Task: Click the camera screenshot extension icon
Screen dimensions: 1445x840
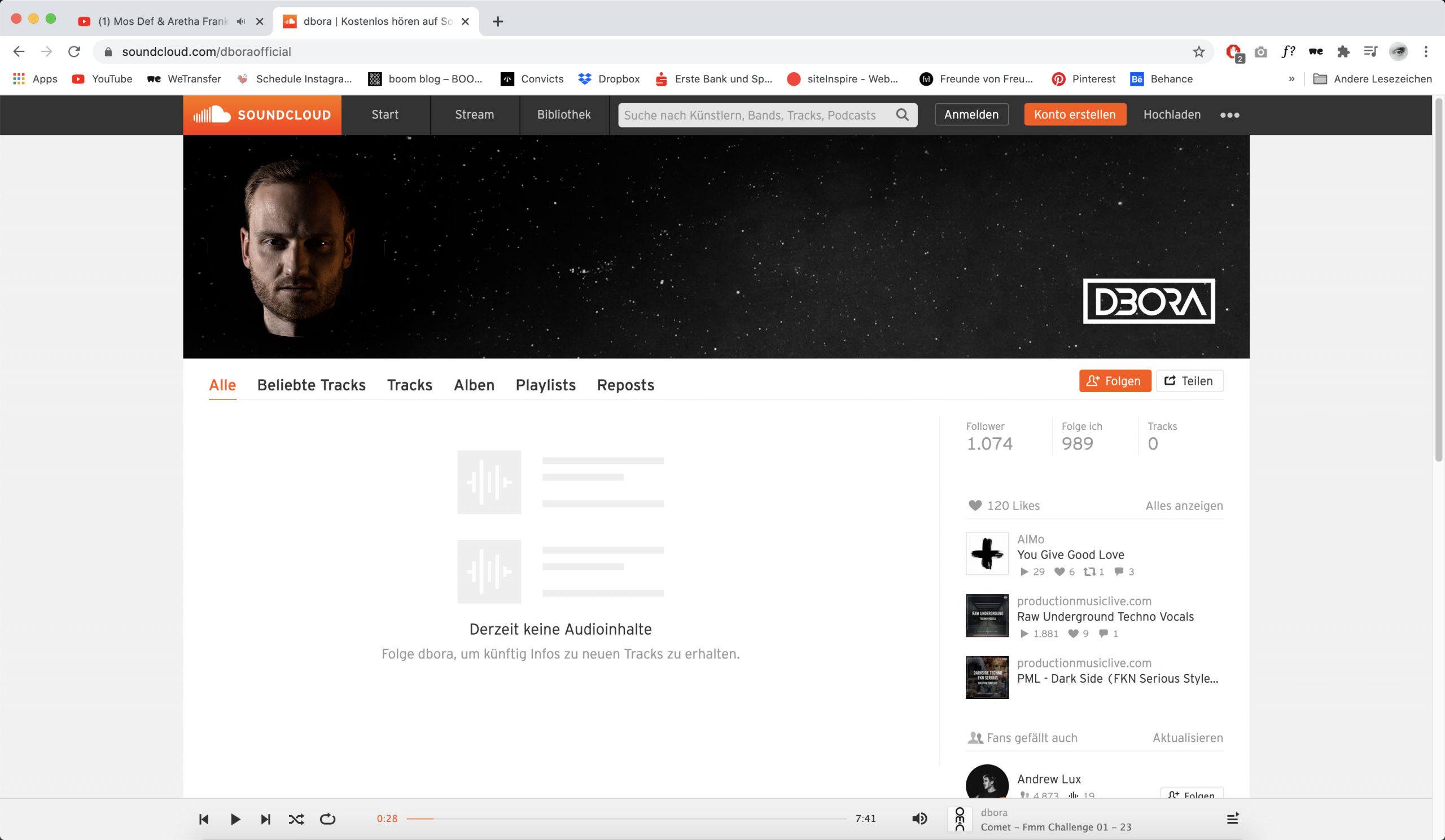Action: [x=1260, y=52]
